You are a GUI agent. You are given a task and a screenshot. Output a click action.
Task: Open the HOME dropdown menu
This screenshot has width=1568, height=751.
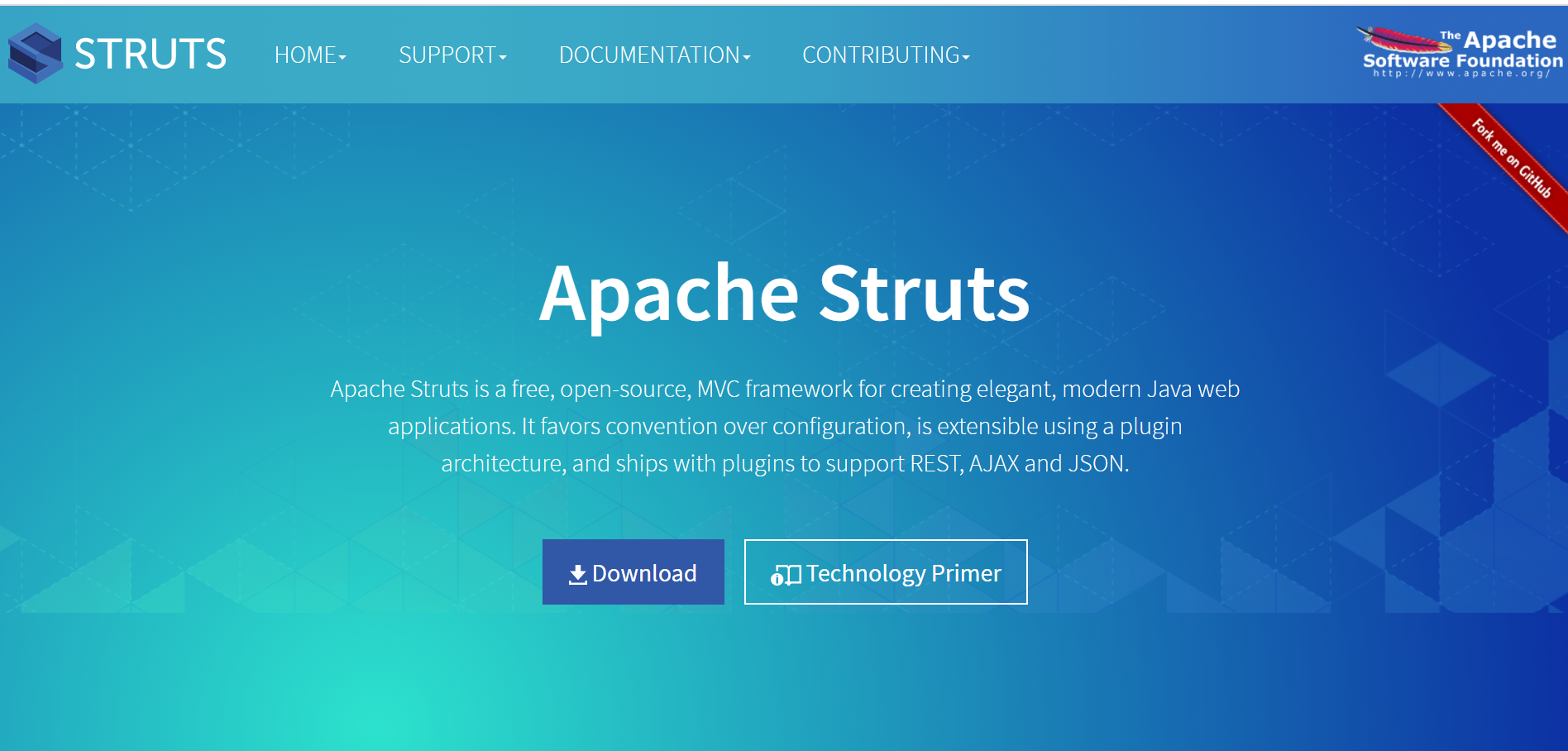pos(310,55)
